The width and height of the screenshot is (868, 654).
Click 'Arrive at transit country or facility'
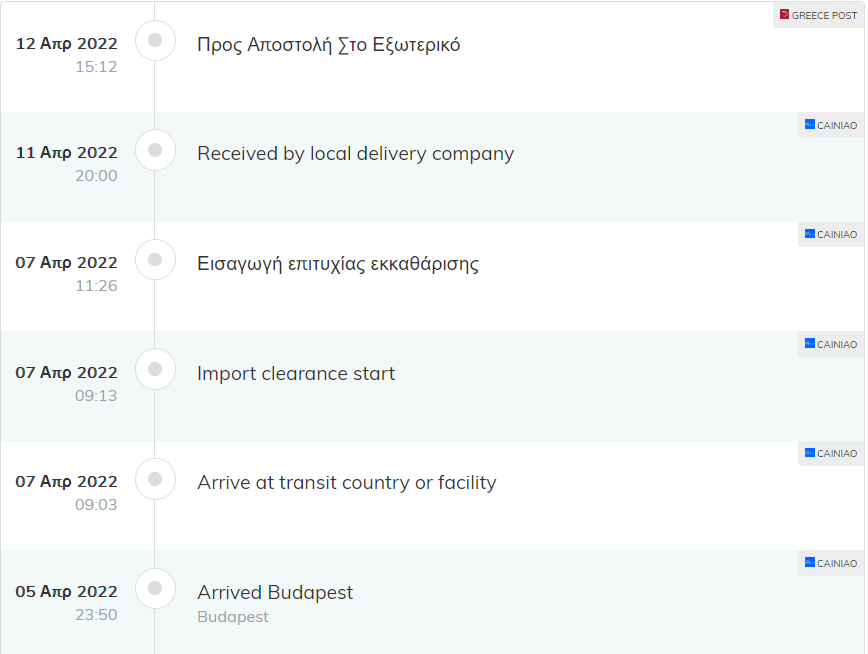click(x=347, y=483)
